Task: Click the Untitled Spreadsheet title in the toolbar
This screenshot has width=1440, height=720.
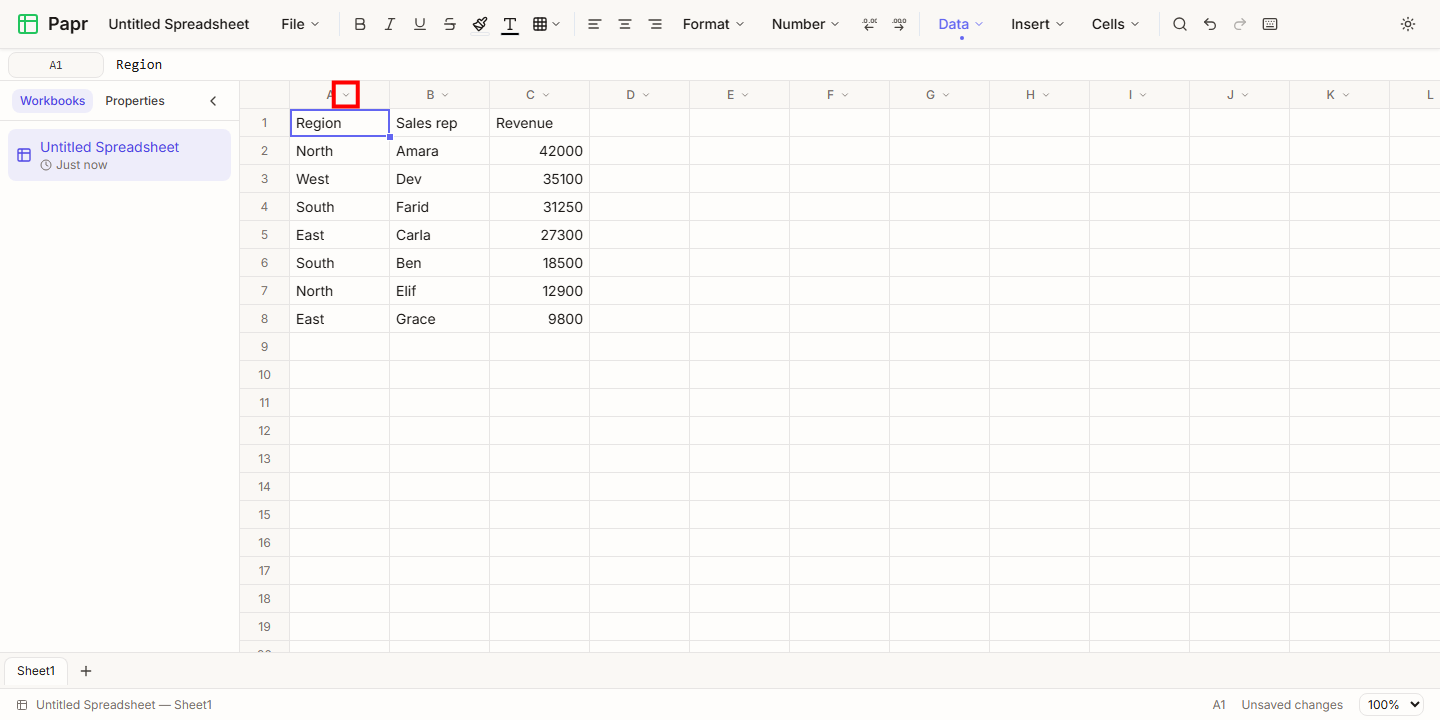Action: coord(179,24)
